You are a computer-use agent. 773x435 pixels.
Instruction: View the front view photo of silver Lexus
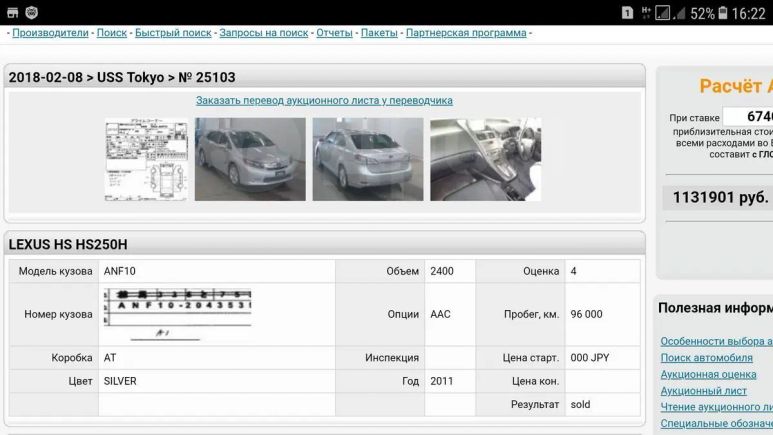250,160
